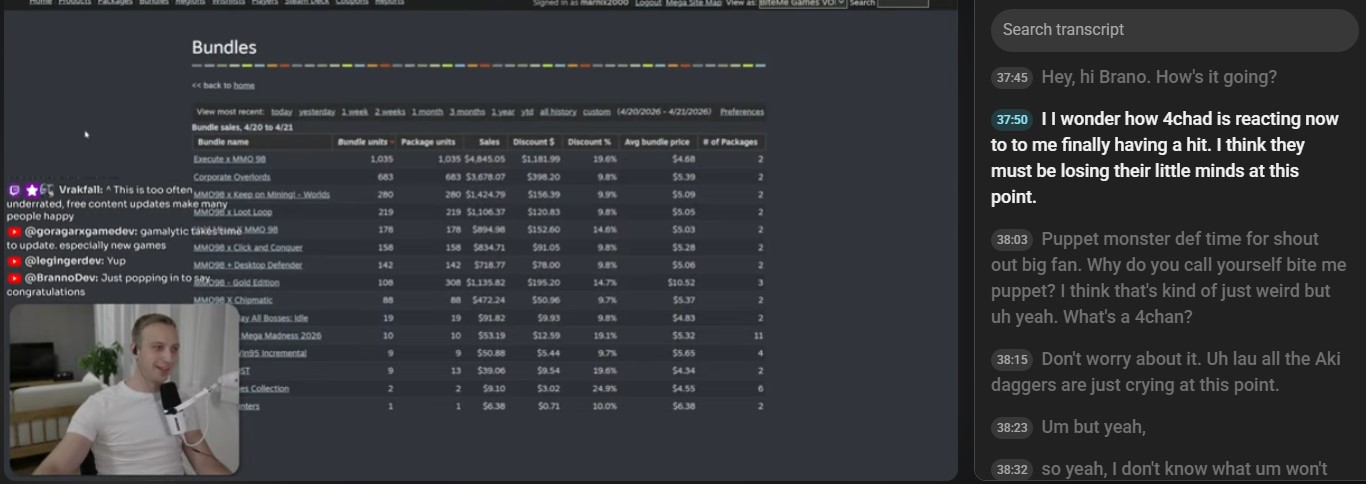Click the '$10.52' average bundle price

(x=682, y=282)
